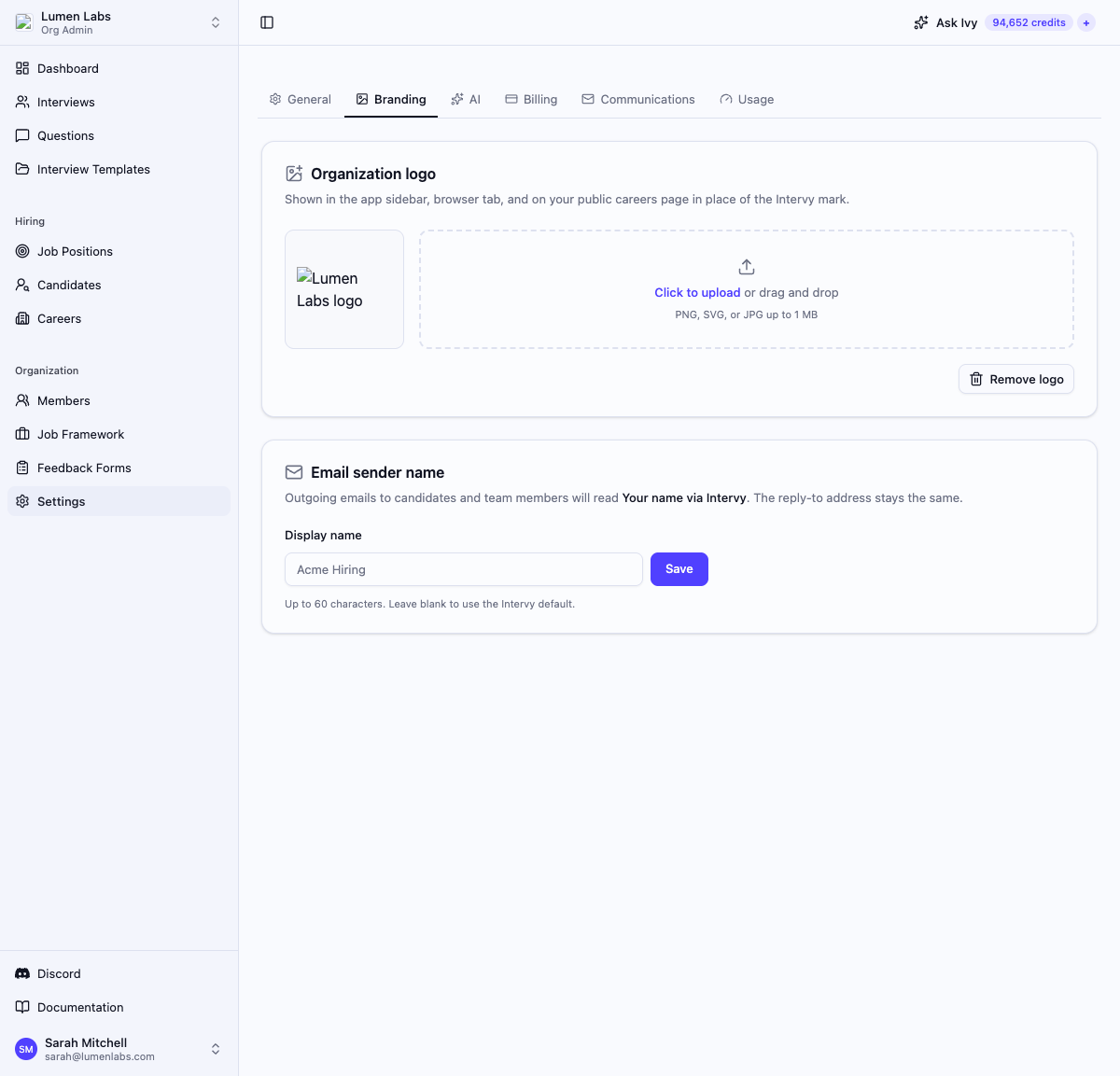This screenshot has width=1120, height=1076.
Task: Click the Dashboard icon in sidebar
Action: 22,68
